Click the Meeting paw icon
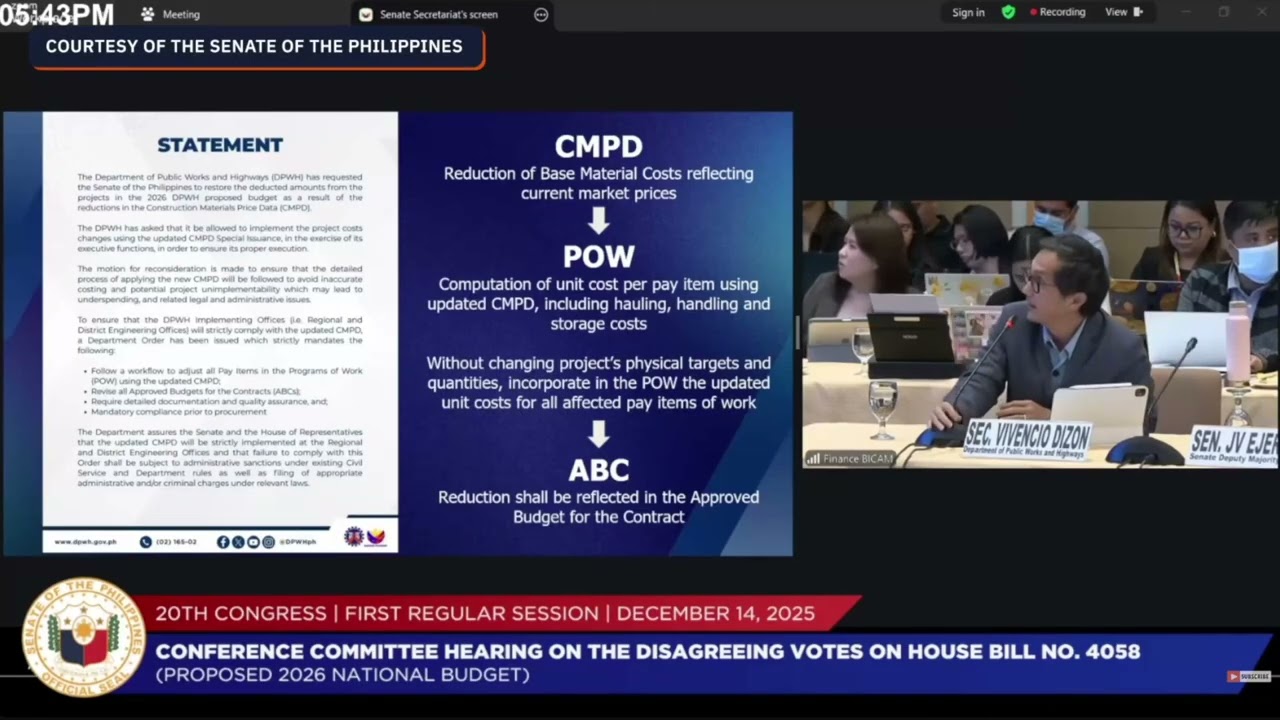Screen dimensions: 1280x720 click(148, 14)
